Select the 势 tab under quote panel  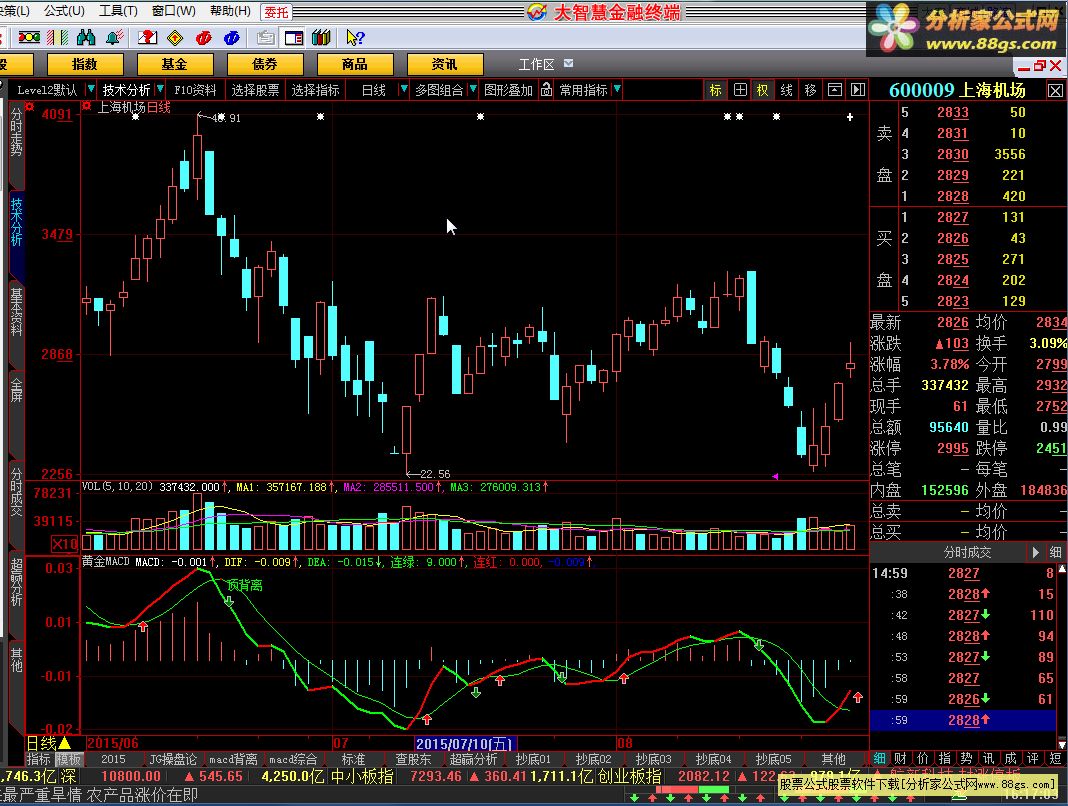[x=966, y=758]
